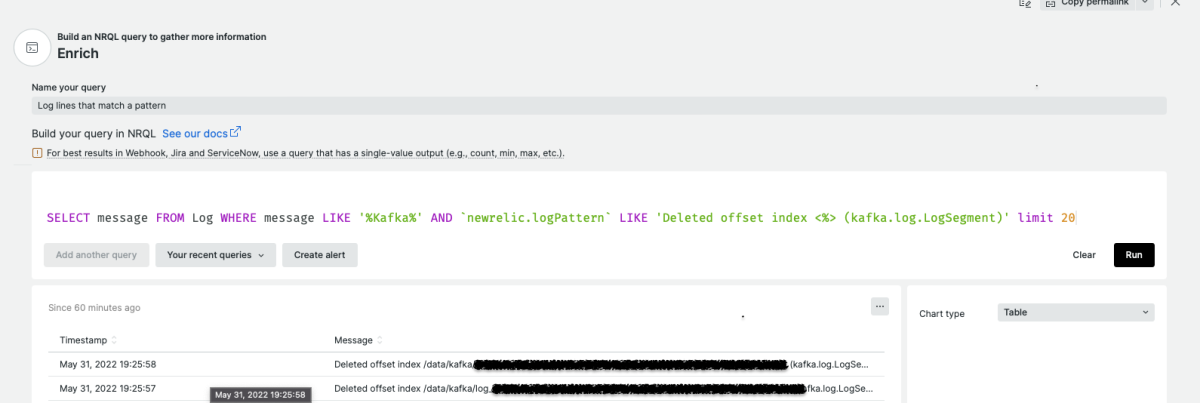Click the query name input field
The image size is (1200, 403).
(x=598, y=106)
